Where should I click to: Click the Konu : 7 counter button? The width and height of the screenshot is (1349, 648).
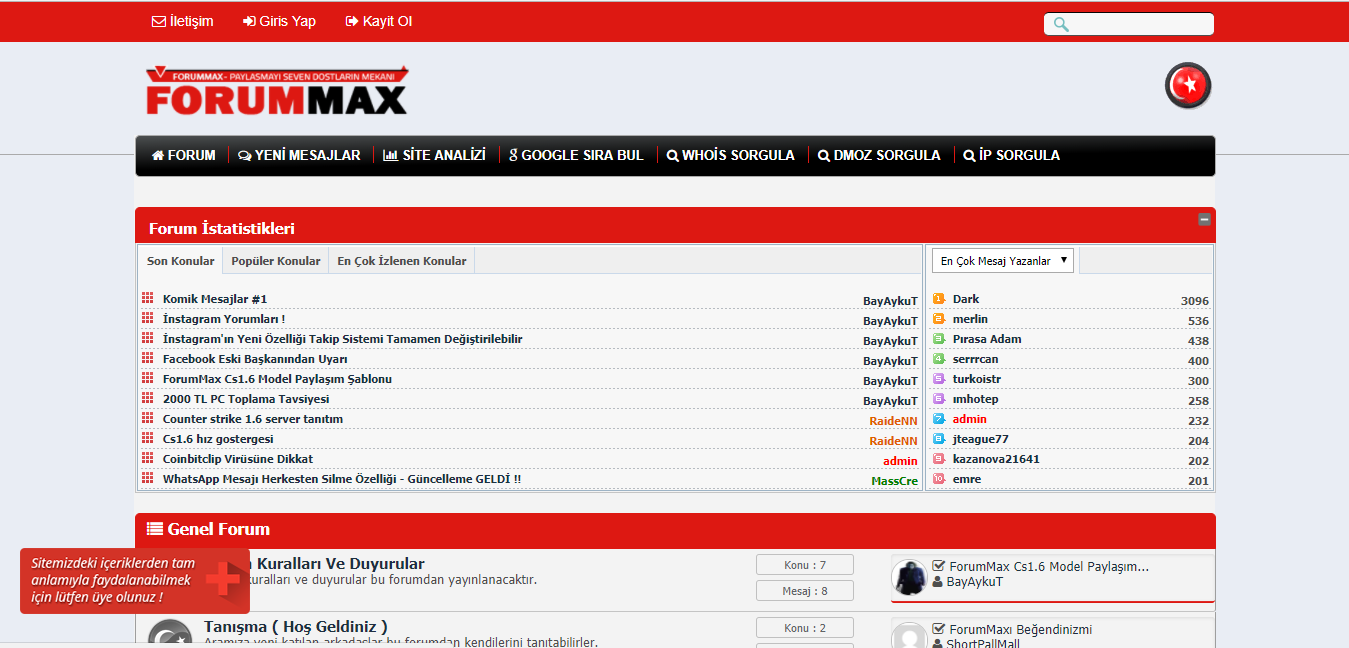click(805, 564)
